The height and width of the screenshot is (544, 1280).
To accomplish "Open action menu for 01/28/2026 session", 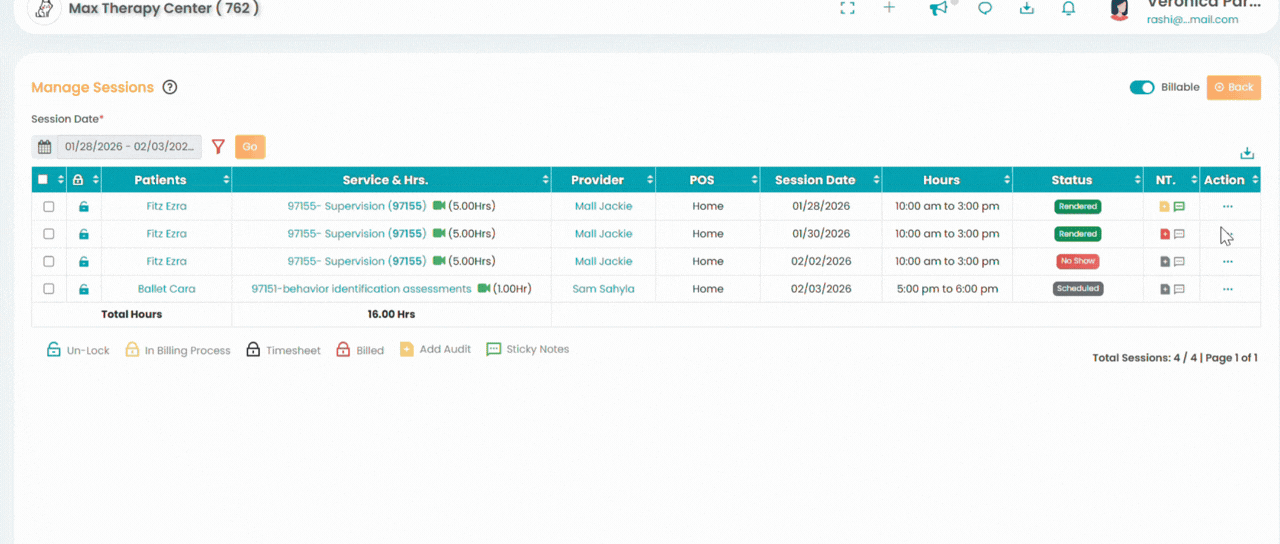I will tap(1227, 207).
